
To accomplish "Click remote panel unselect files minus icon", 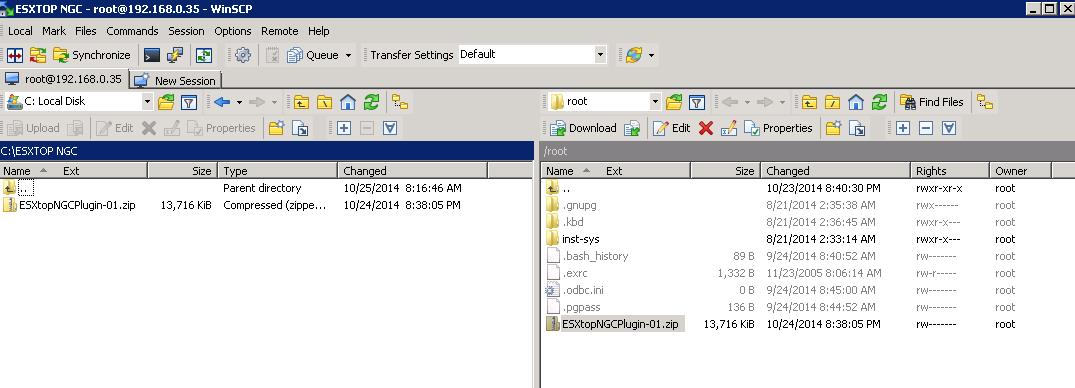I will click(x=926, y=128).
